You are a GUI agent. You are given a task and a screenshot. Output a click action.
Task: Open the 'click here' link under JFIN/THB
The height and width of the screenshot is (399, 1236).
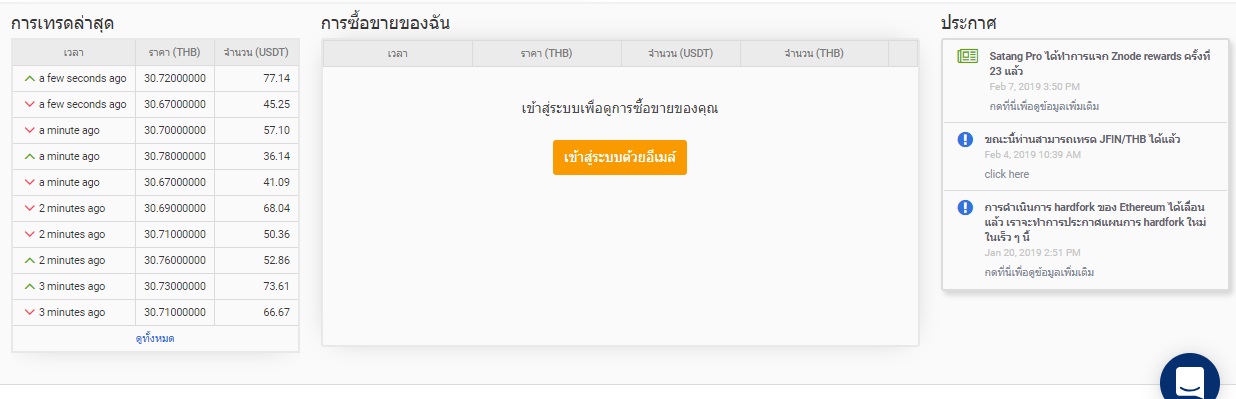(1006, 174)
